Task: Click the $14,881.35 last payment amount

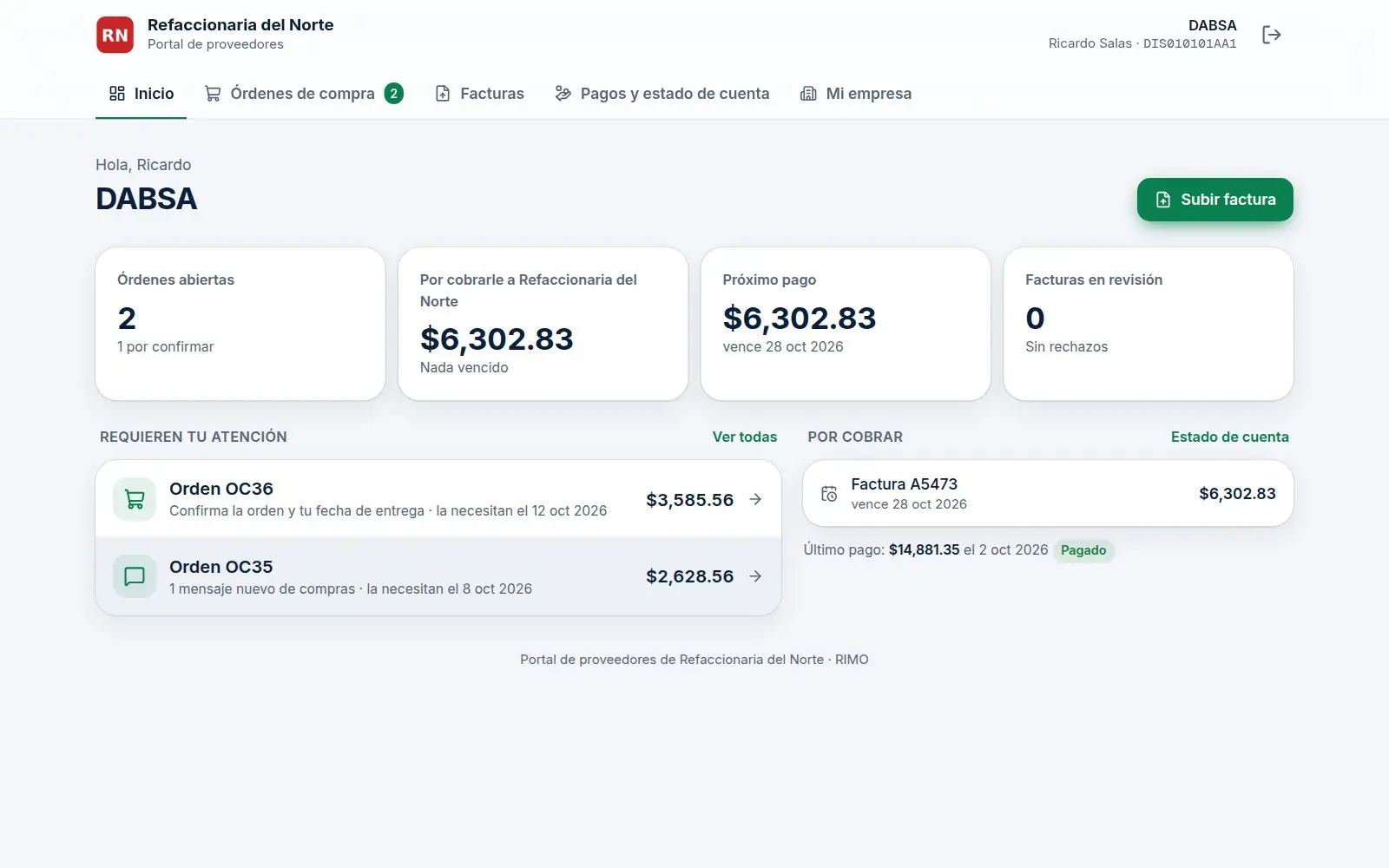Action: point(924,549)
